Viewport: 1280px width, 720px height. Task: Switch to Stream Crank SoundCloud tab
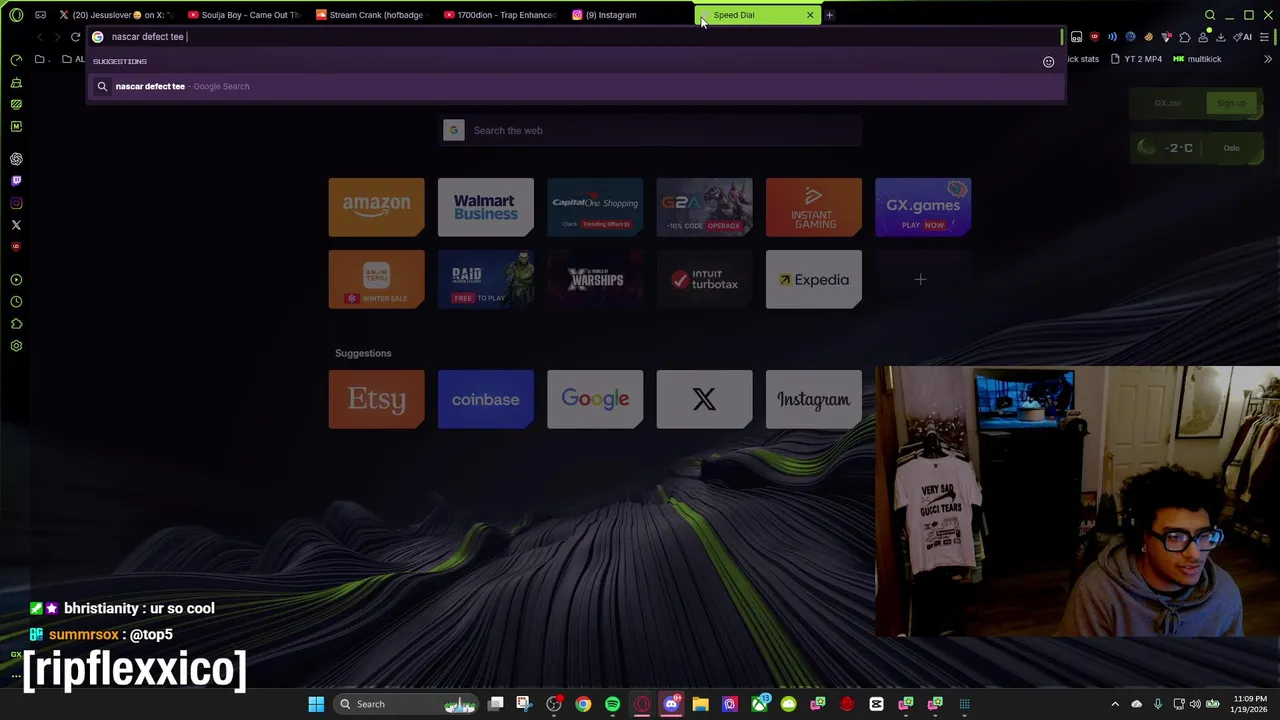372,15
